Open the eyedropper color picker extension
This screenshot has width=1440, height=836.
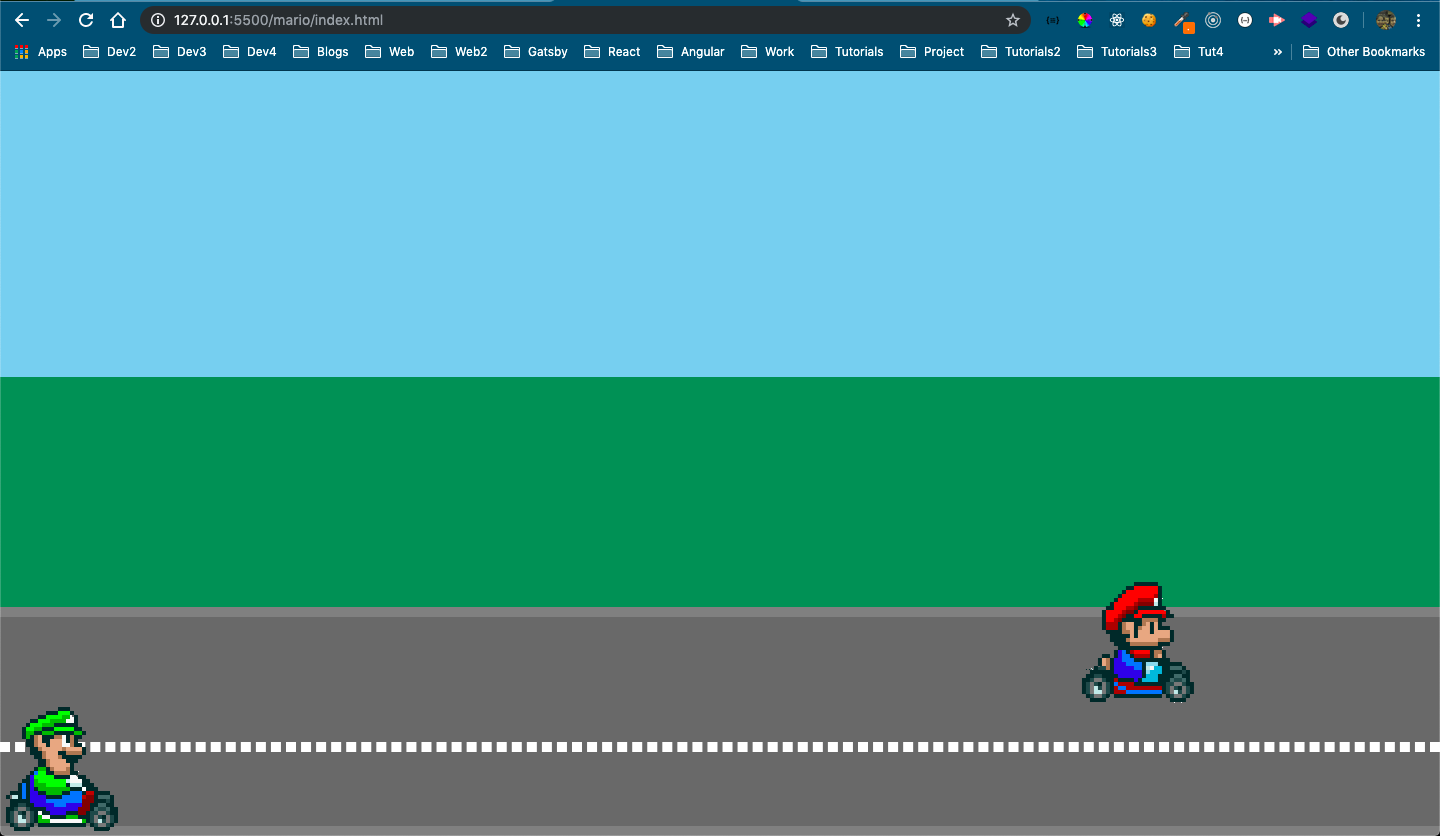pyautogui.click(x=1183, y=21)
